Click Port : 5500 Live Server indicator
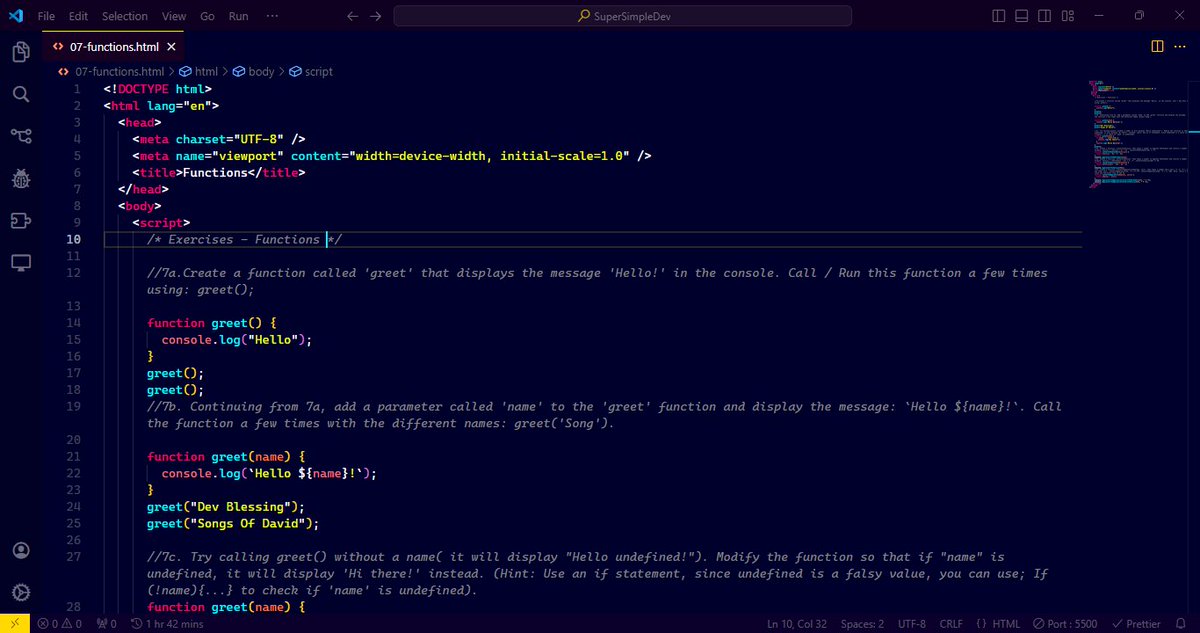The width and height of the screenshot is (1200, 633). pyautogui.click(x=1064, y=623)
